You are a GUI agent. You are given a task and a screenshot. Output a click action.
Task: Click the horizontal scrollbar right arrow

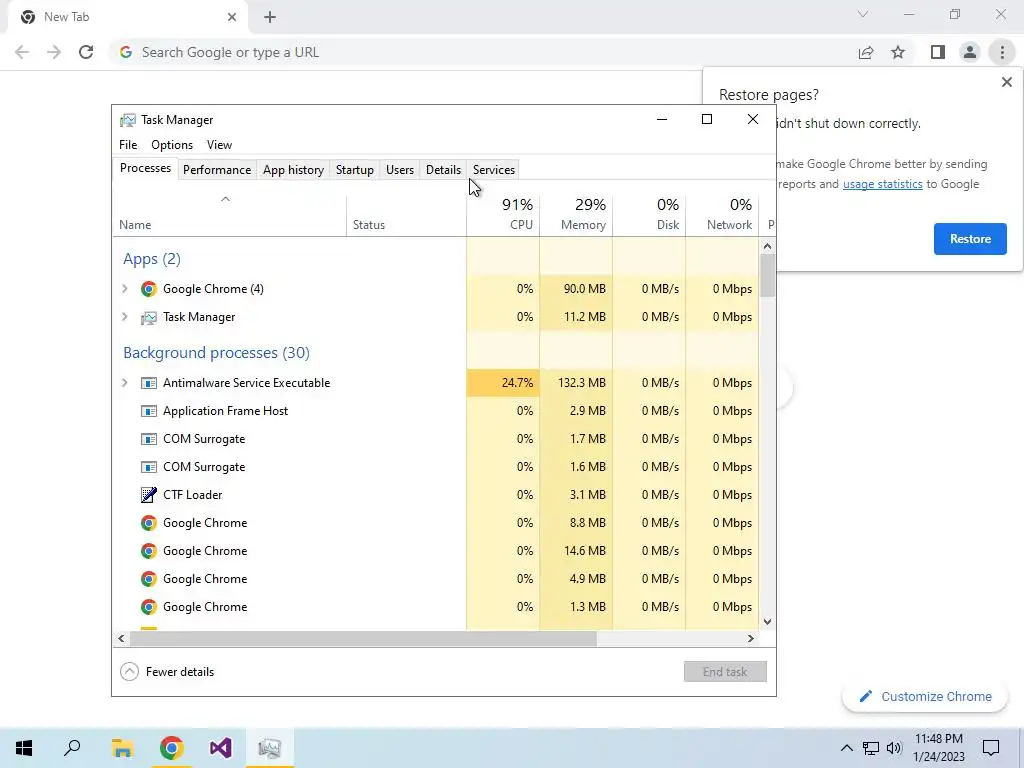click(750, 639)
